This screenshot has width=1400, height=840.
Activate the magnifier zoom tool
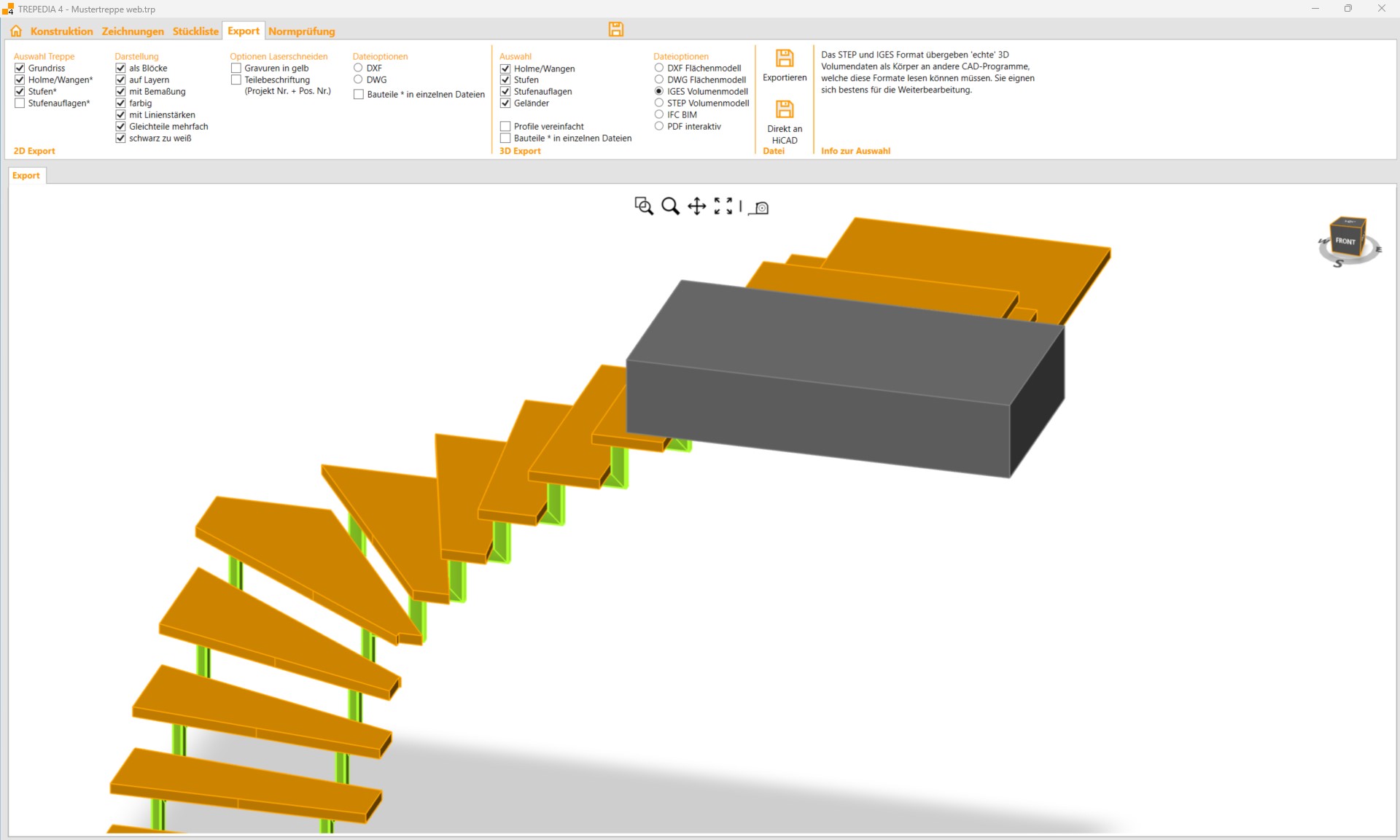(670, 206)
